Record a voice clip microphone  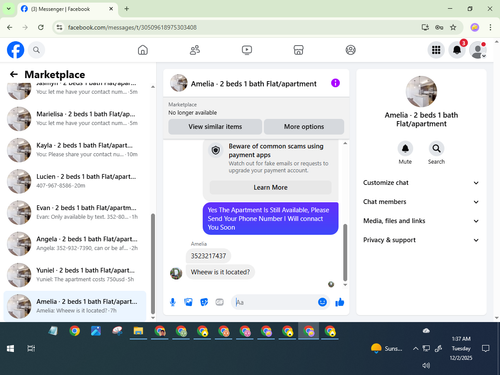(x=173, y=302)
